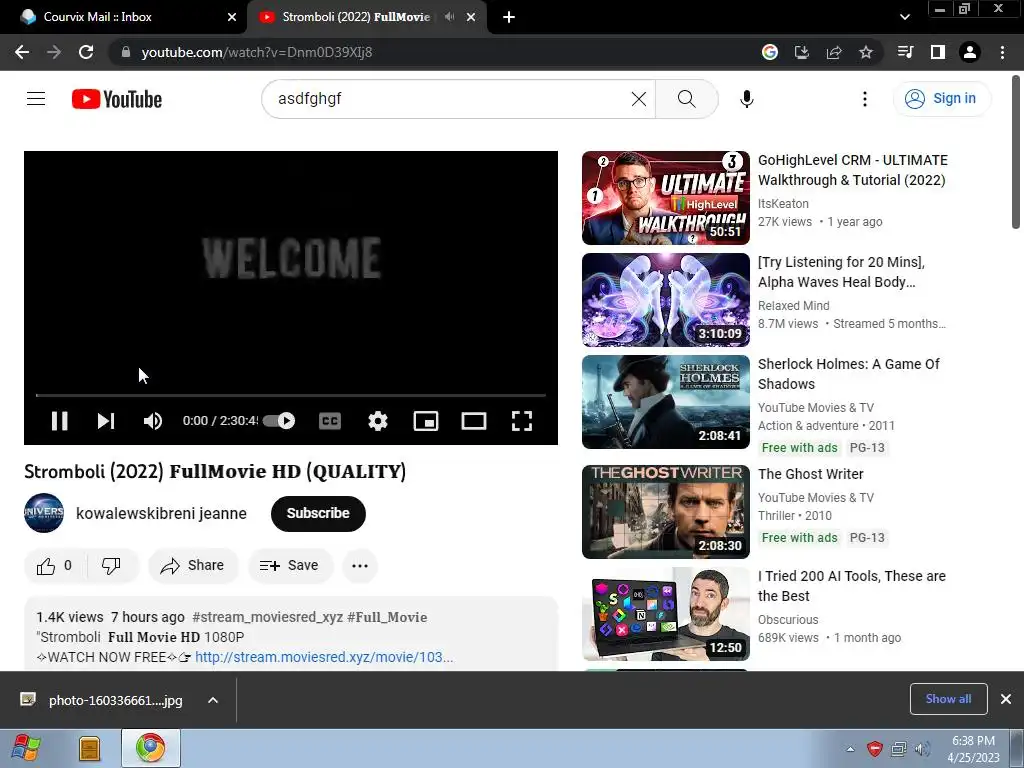
Task: Click the video progress bar
Action: [x=291, y=395]
